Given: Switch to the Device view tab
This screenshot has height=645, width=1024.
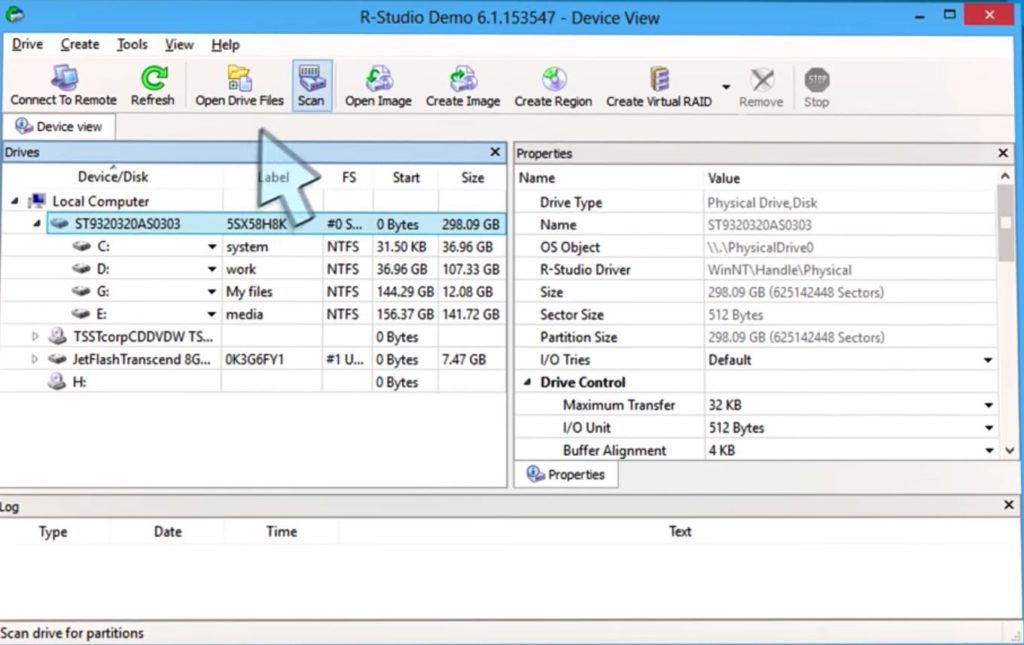Looking at the screenshot, I should (58, 126).
